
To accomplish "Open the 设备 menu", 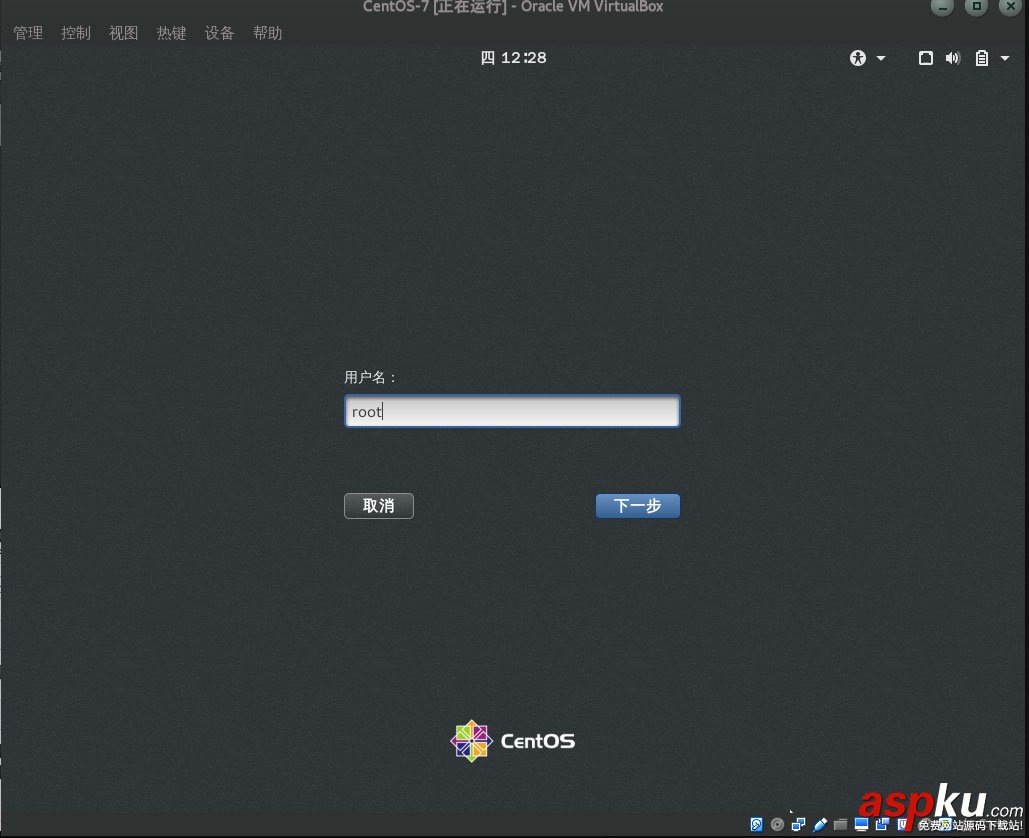I will (x=219, y=32).
